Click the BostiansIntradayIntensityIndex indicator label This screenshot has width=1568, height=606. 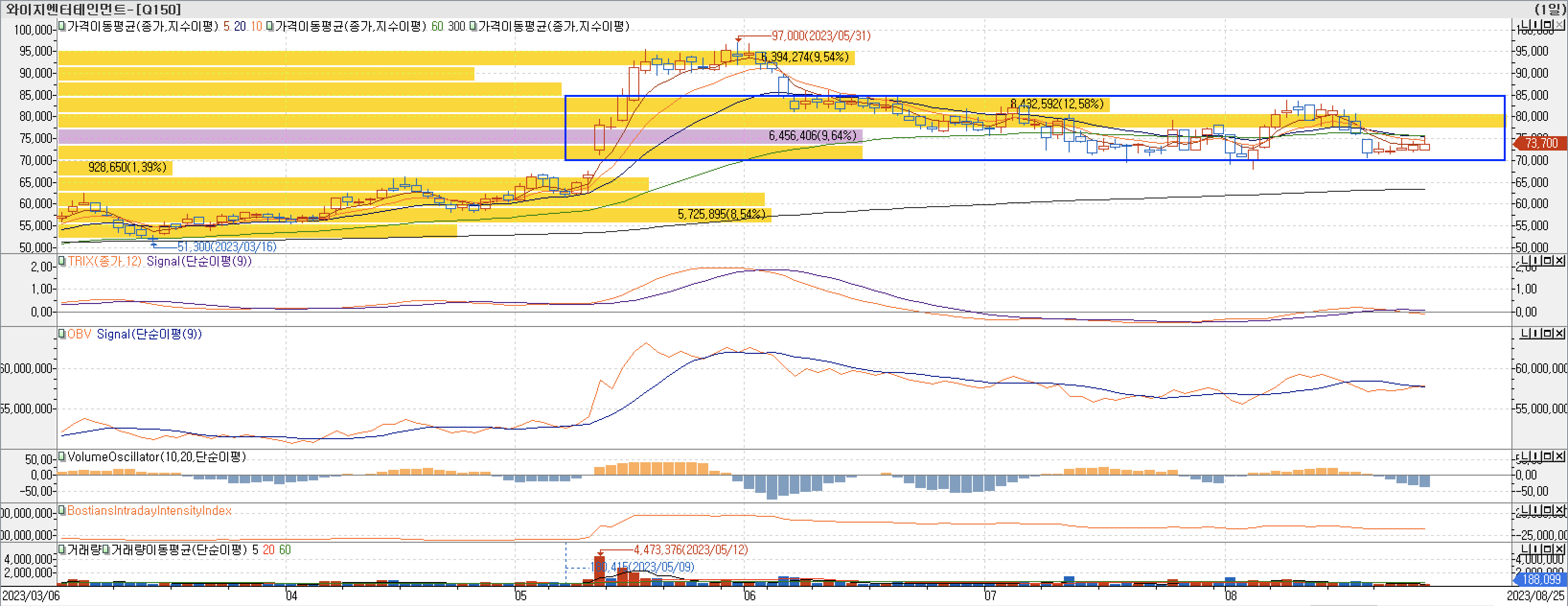(149, 511)
